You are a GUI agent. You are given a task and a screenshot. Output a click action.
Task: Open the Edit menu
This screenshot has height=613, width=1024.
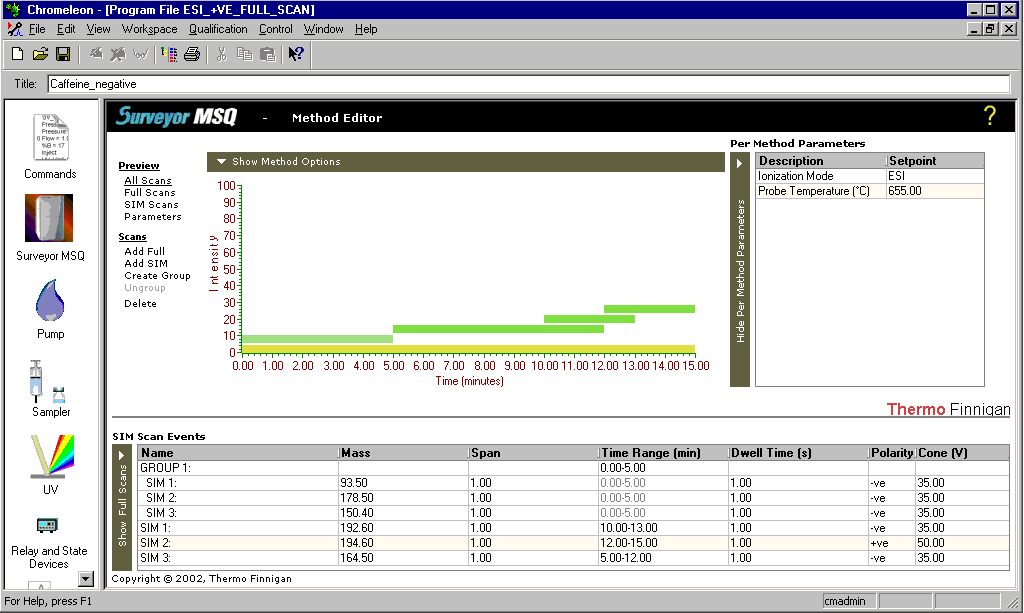click(66, 29)
